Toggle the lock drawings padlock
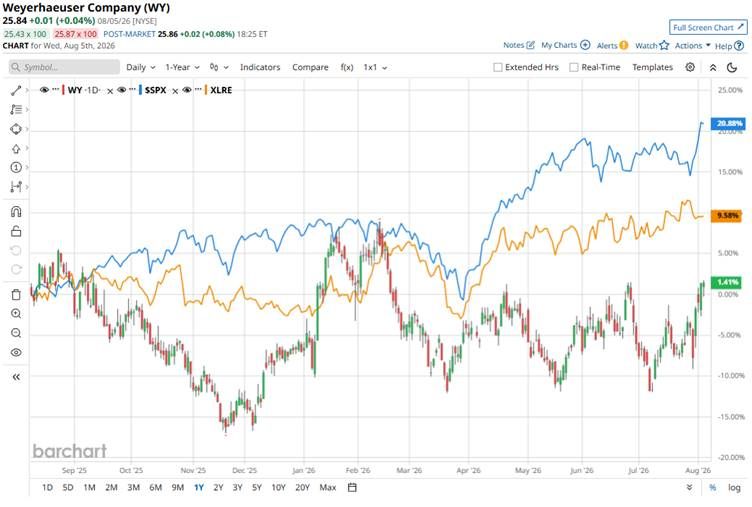The height and width of the screenshot is (507, 752). [16, 231]
